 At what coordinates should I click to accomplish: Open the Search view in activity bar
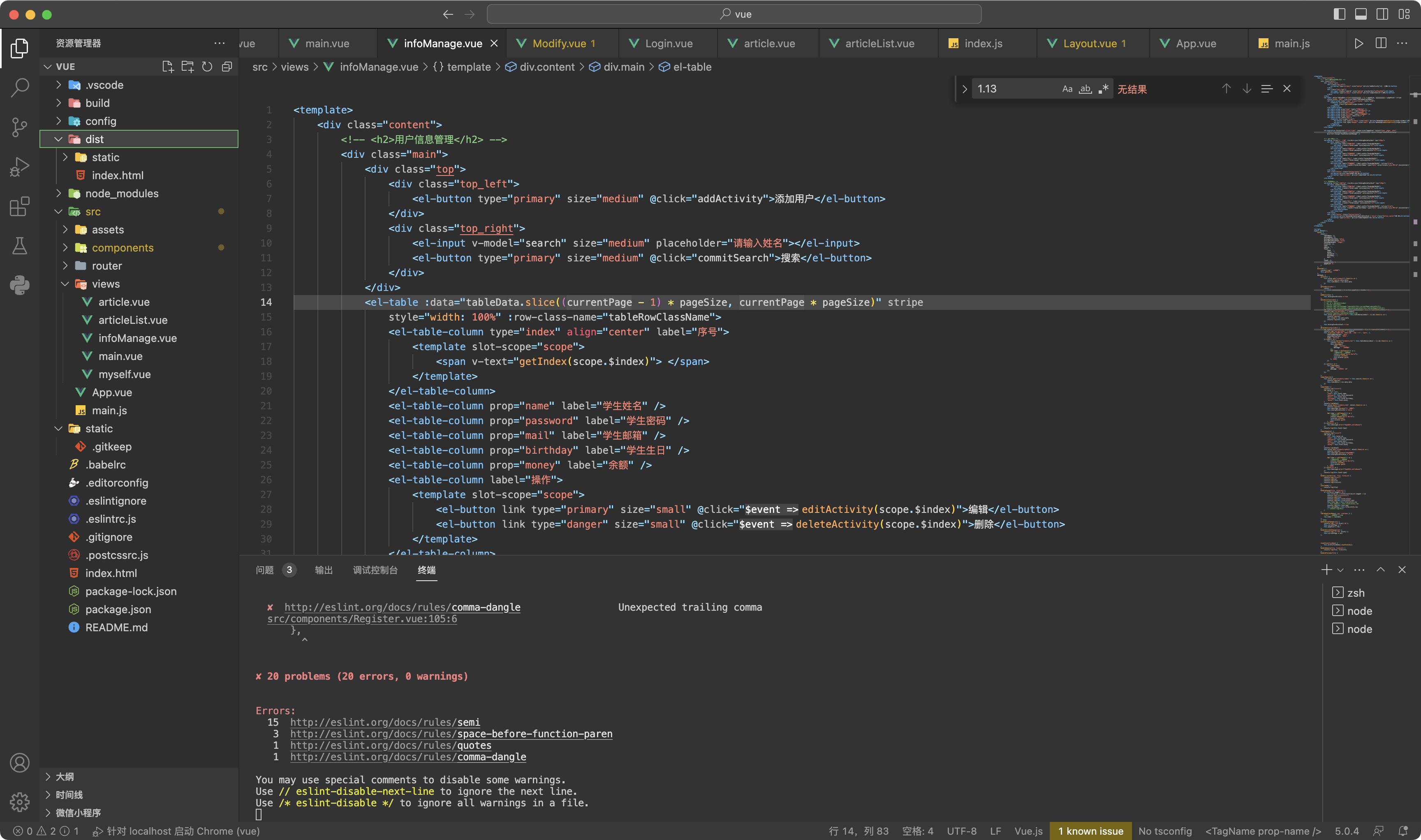click(x=20, y=87)
